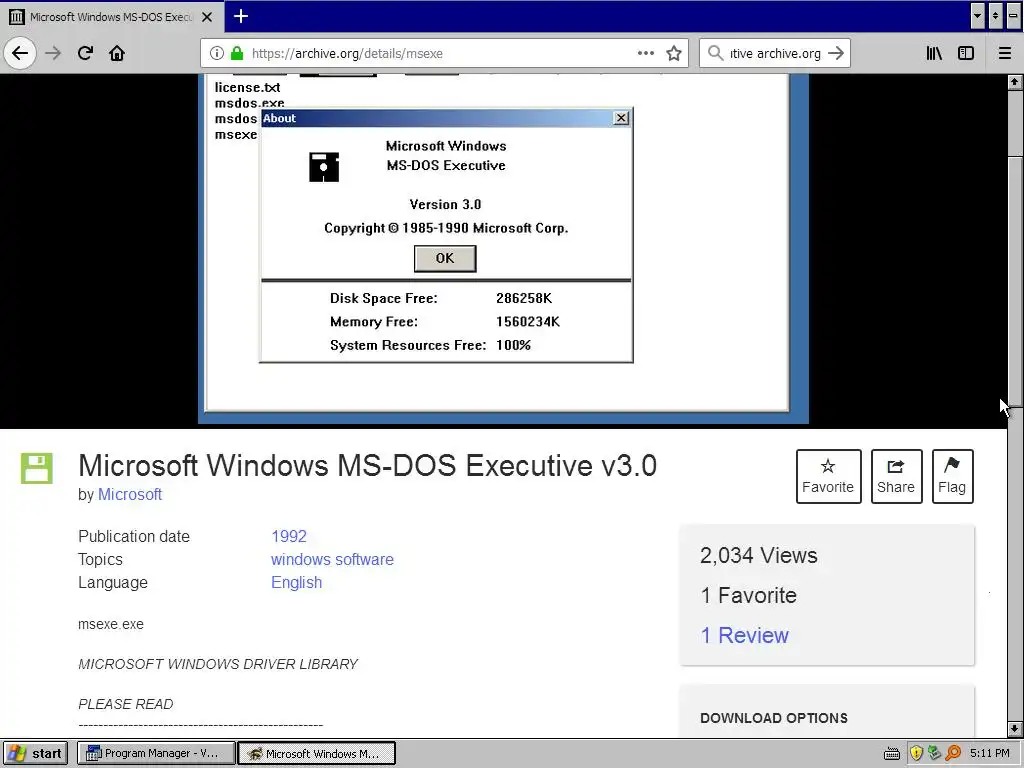Click the browser back arrow button
1024x768 pixels.
[20, 53]
